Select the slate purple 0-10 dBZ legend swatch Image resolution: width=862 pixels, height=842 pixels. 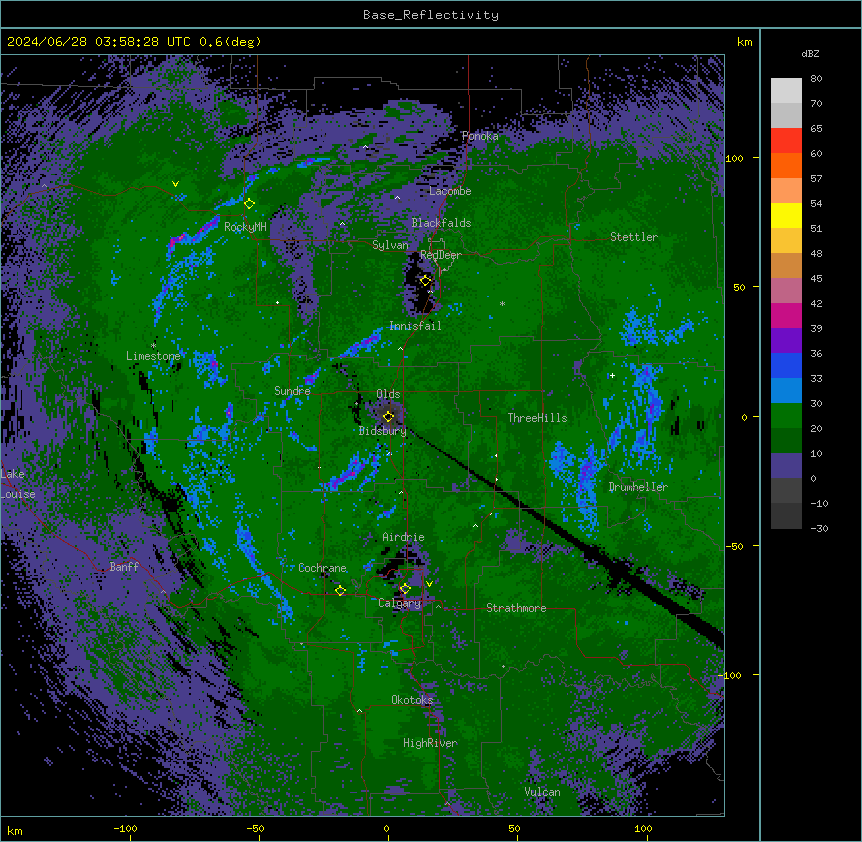[786, 466]
